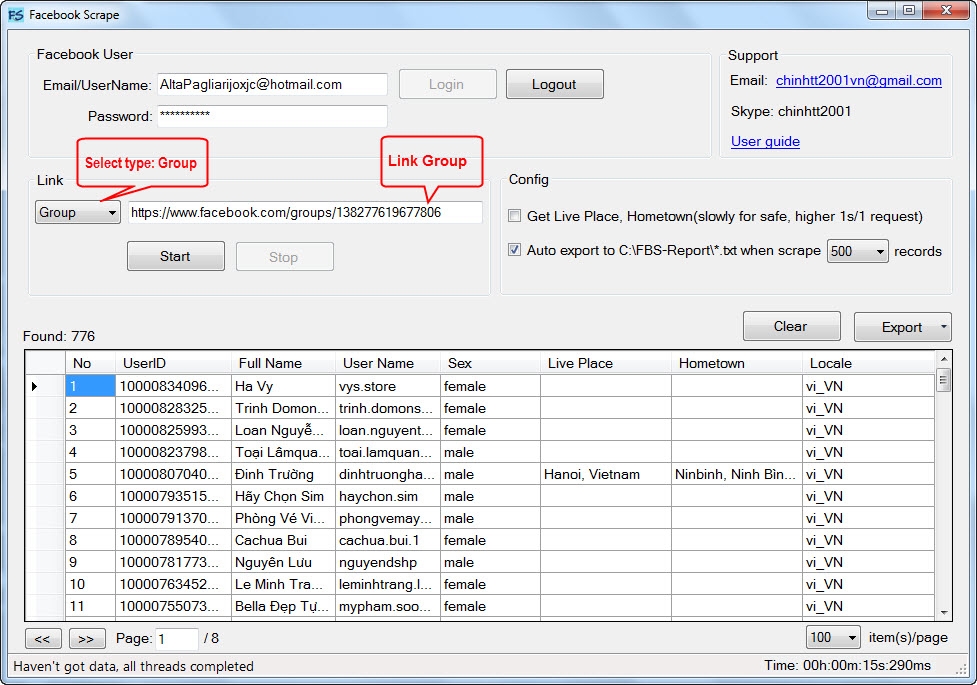Select the '10000789540...' UserID cell
This screenshot has width=977, height=685.
tap(173, 540)
